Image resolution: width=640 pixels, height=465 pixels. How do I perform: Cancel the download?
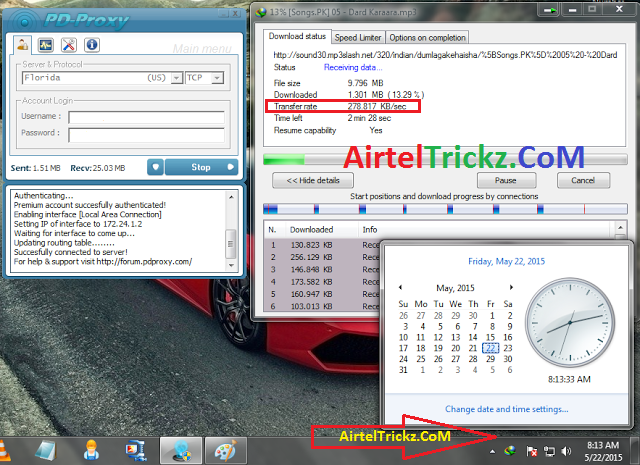click(583, 180)
